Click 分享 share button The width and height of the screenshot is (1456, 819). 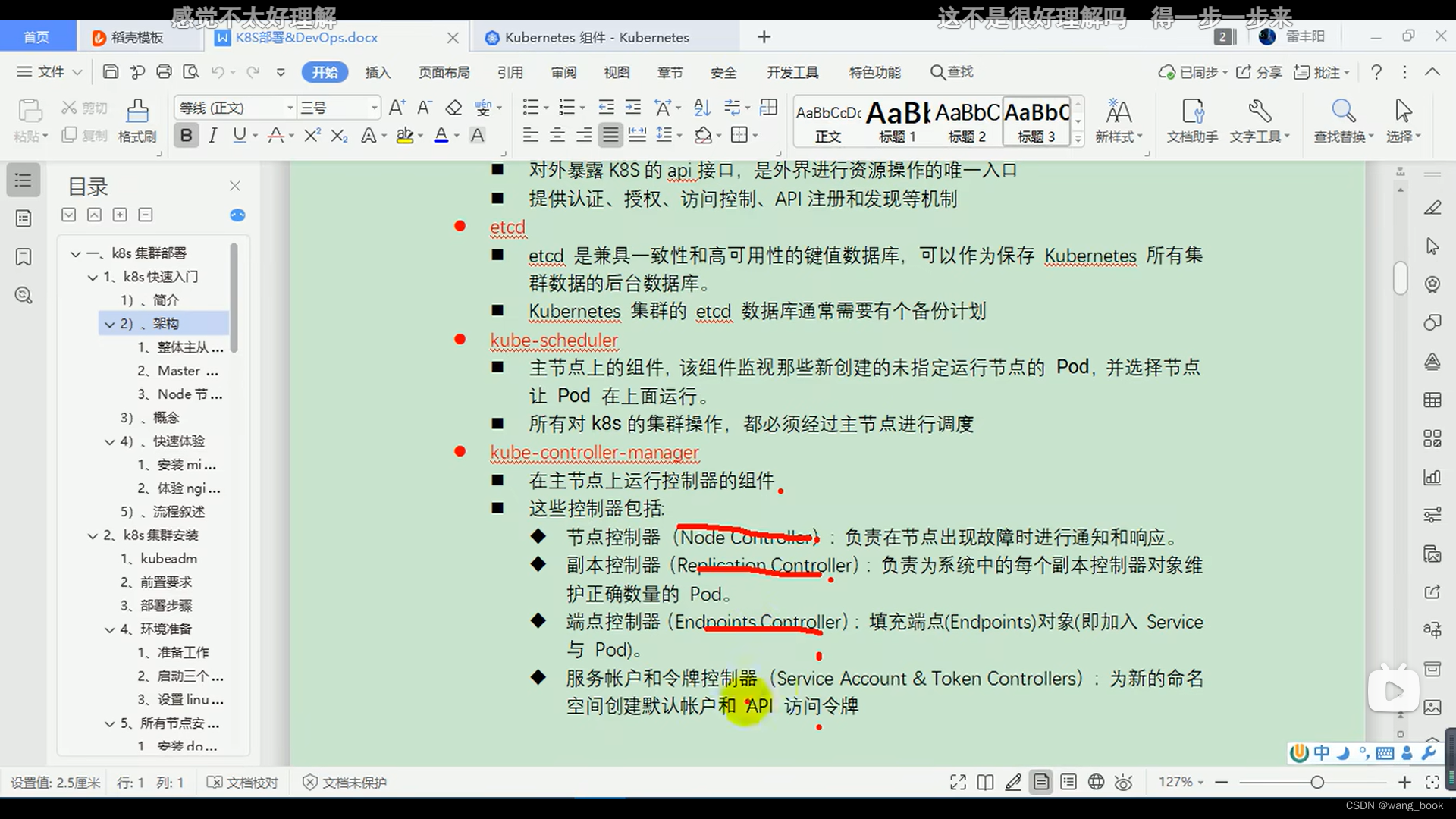coord(1259,72)
